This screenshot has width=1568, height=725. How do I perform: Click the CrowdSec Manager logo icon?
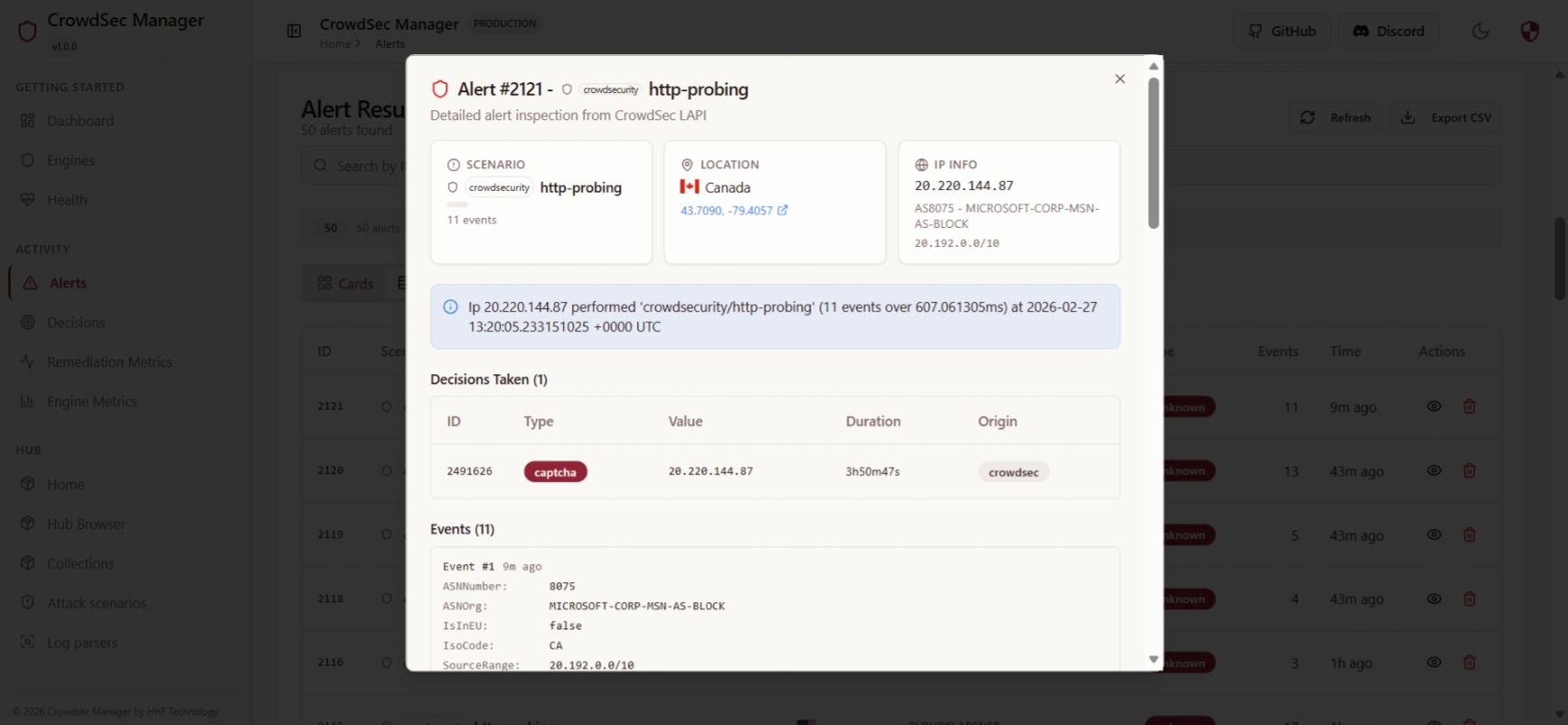pos(27,32)
